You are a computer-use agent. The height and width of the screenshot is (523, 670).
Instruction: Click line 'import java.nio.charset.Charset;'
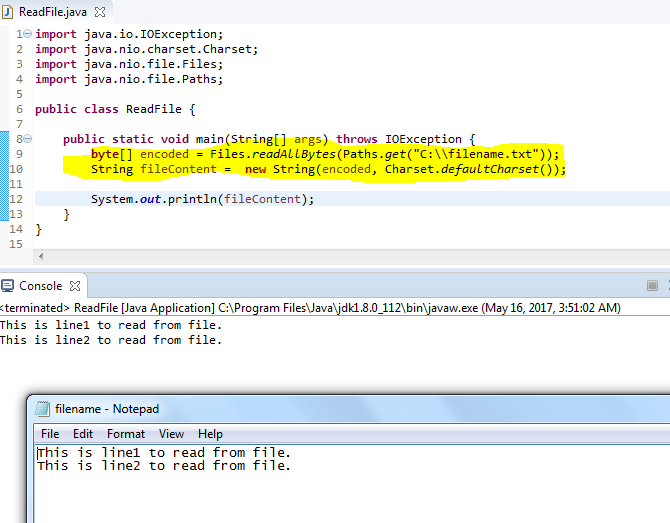(147, 49)
